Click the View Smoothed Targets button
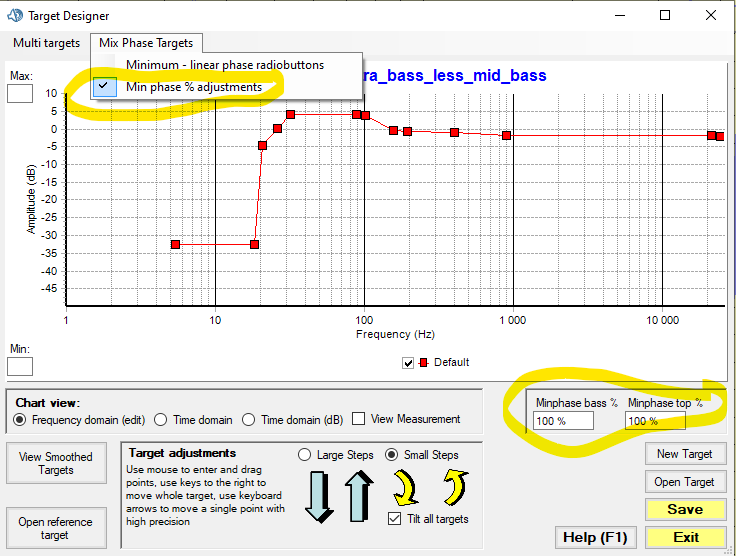This screenshot has width=736, height=556. tap(56, 463)
